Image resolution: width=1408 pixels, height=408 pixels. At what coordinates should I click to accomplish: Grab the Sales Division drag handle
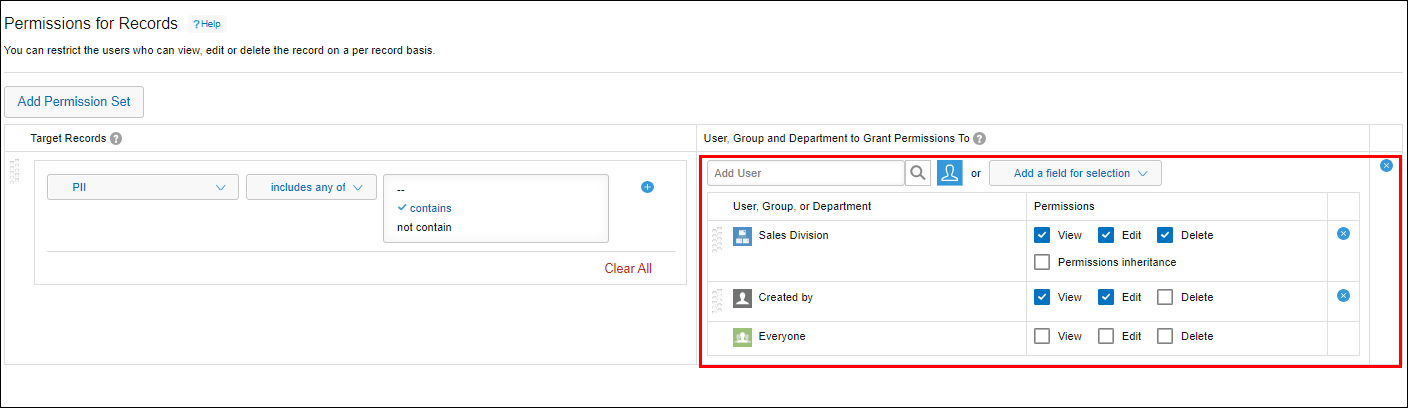point(715,238)
